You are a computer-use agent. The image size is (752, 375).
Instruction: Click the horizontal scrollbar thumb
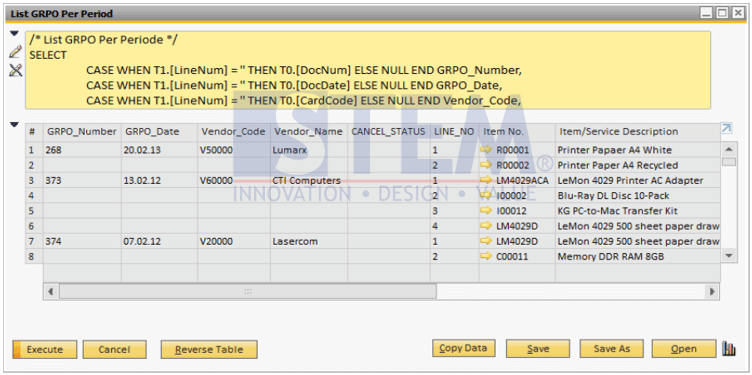[247, 291]
